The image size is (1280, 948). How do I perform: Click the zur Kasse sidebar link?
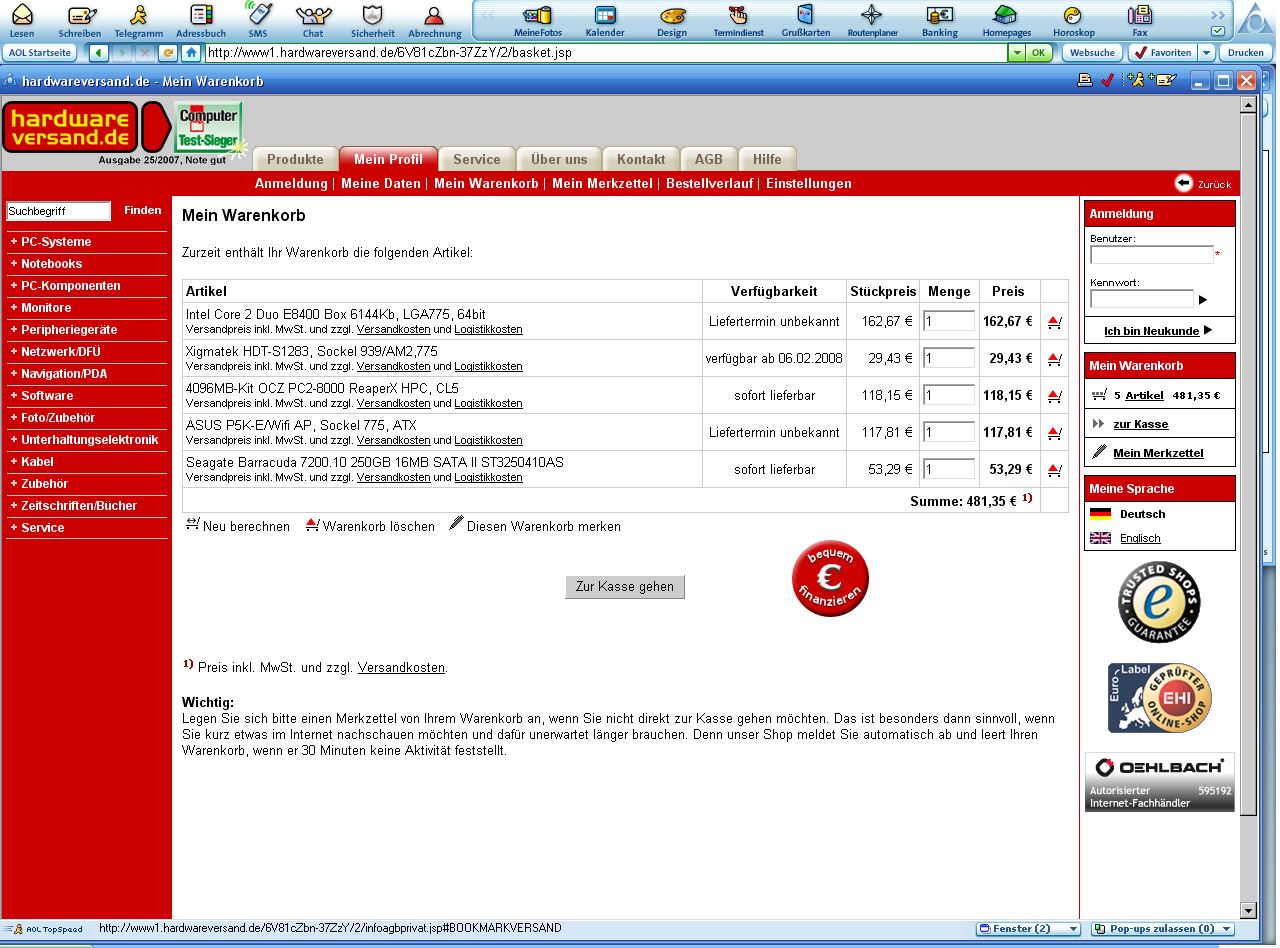tap(1140, 424)
